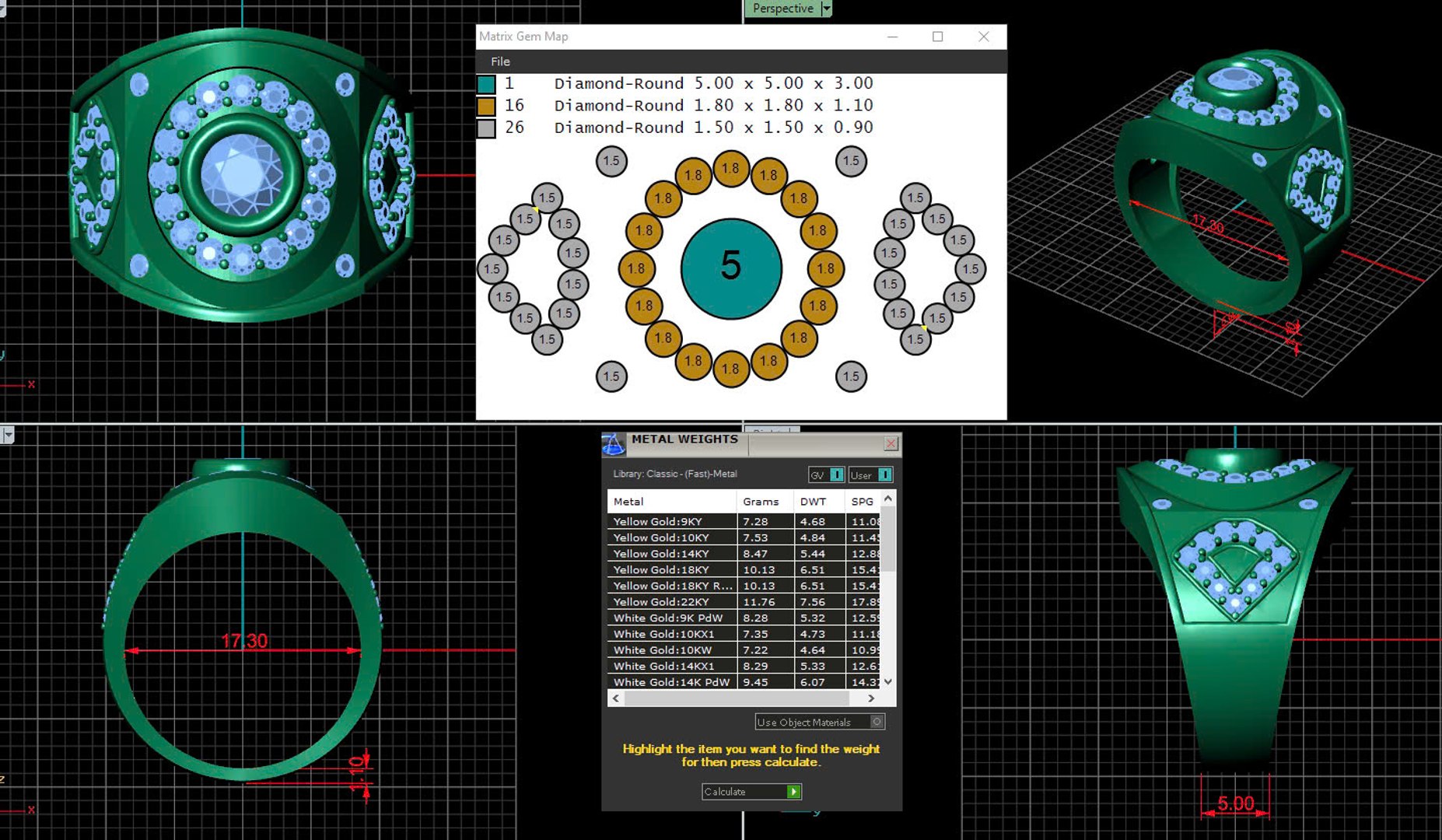The height and width of the screenshot is (840, 1442).
Task: Toggle the User library switch
Action: 885,474
